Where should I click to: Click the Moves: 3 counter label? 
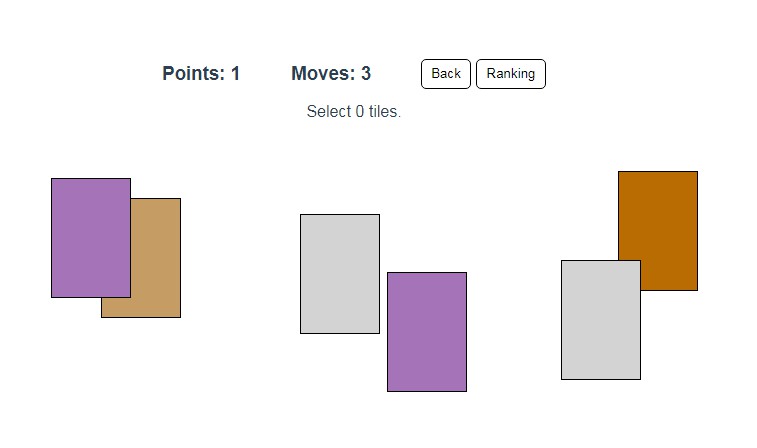point(331,74)
